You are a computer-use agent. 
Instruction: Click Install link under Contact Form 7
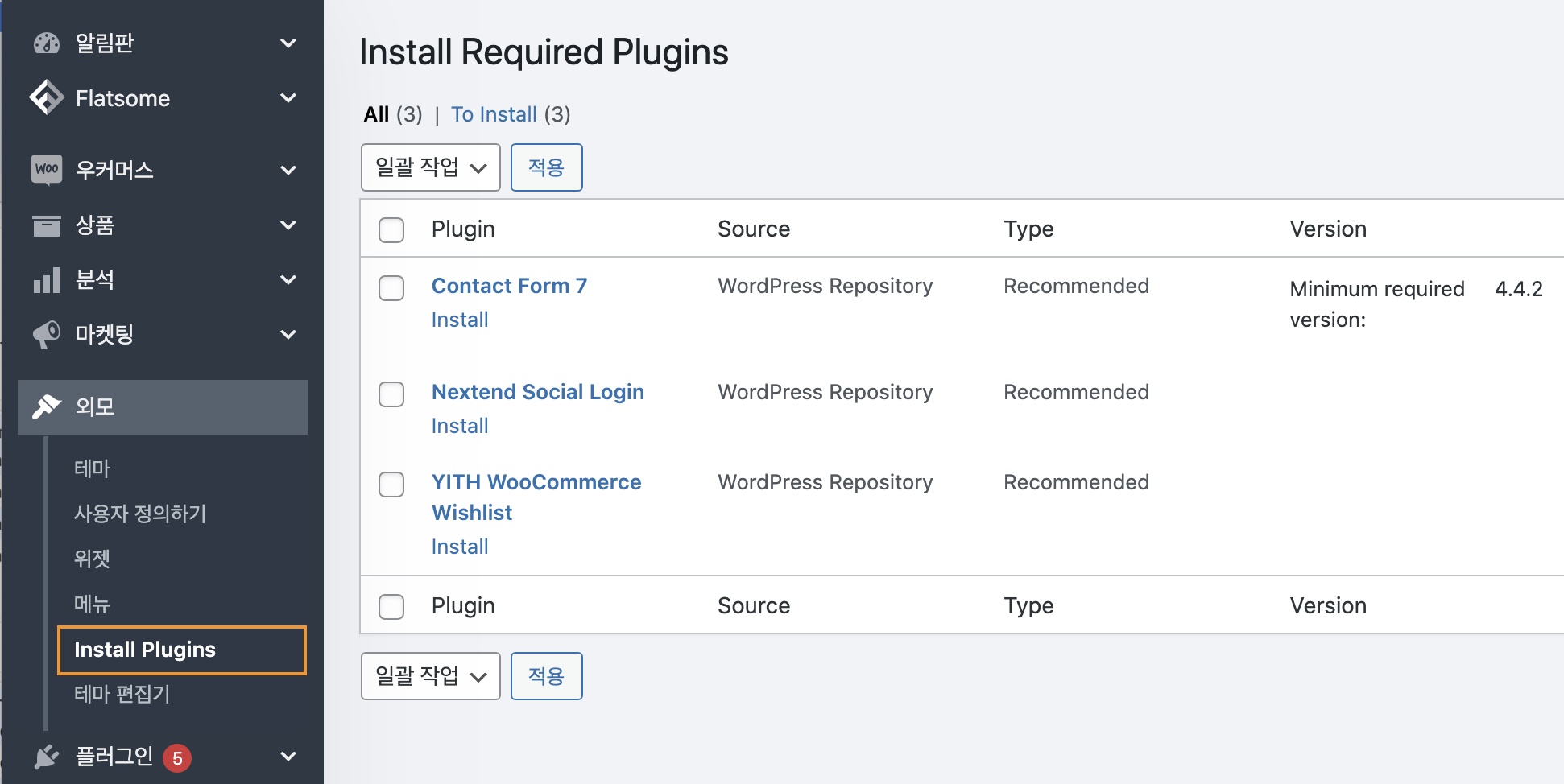[460, 320]
